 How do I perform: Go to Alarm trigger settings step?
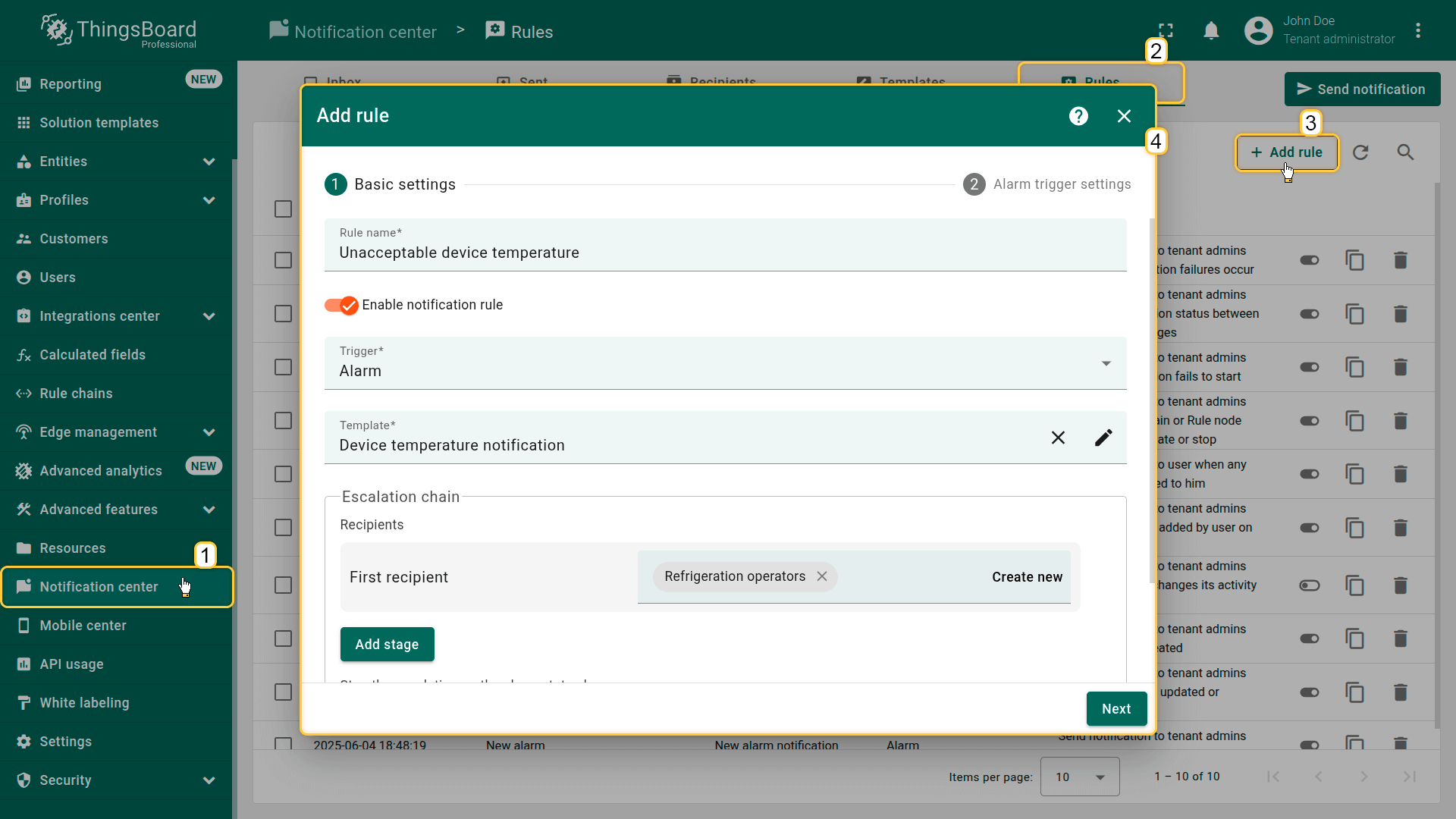1046,184
